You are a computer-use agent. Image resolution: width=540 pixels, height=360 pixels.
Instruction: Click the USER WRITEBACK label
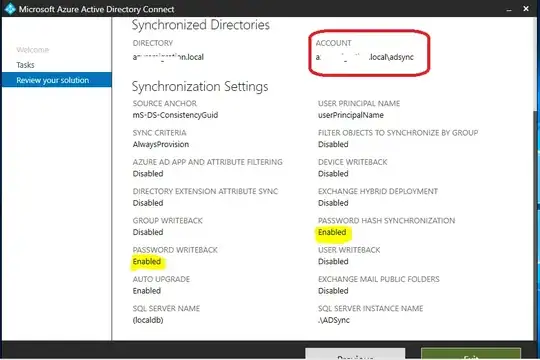pos(349,250)
